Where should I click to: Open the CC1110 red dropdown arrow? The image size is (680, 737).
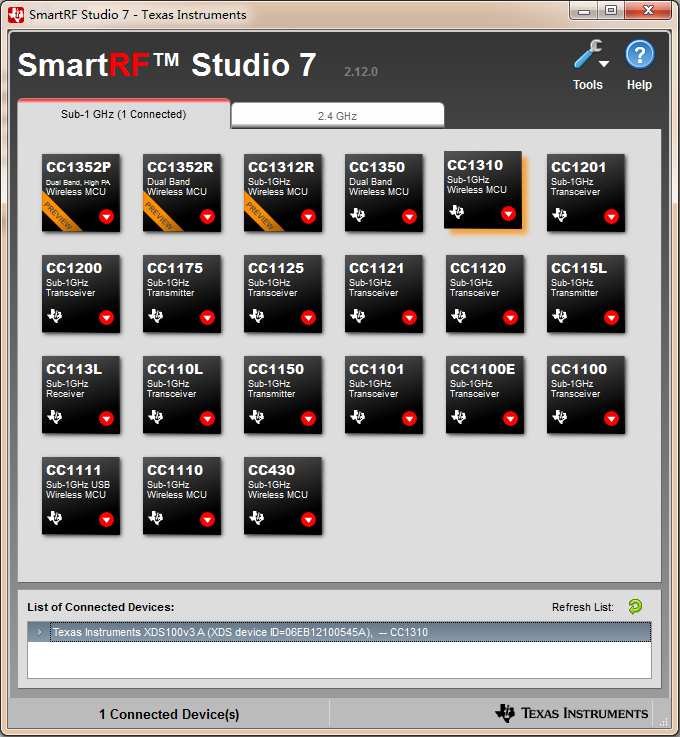click(x=207, y=519)
